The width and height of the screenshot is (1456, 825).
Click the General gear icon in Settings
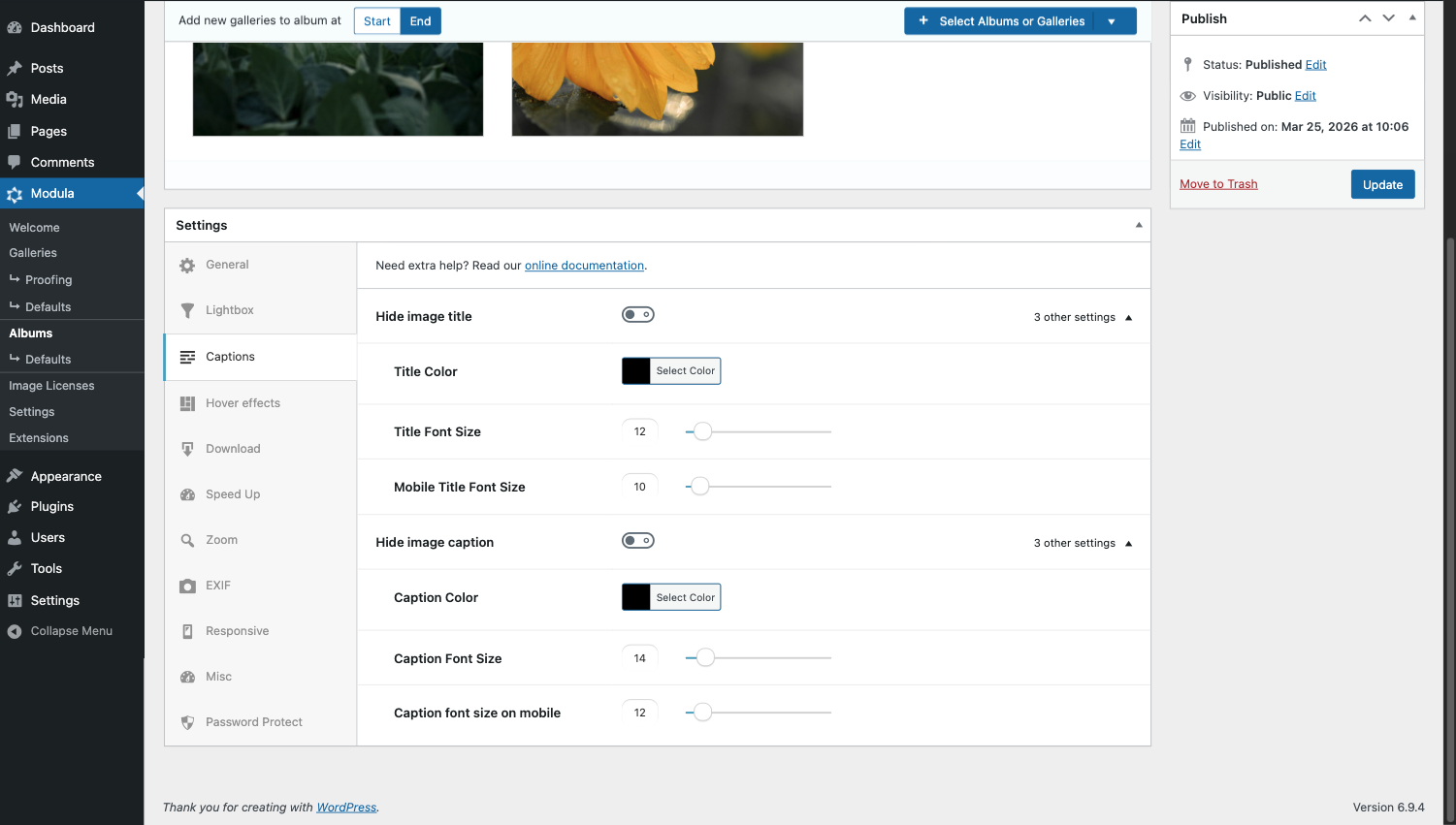click(187, 266)
